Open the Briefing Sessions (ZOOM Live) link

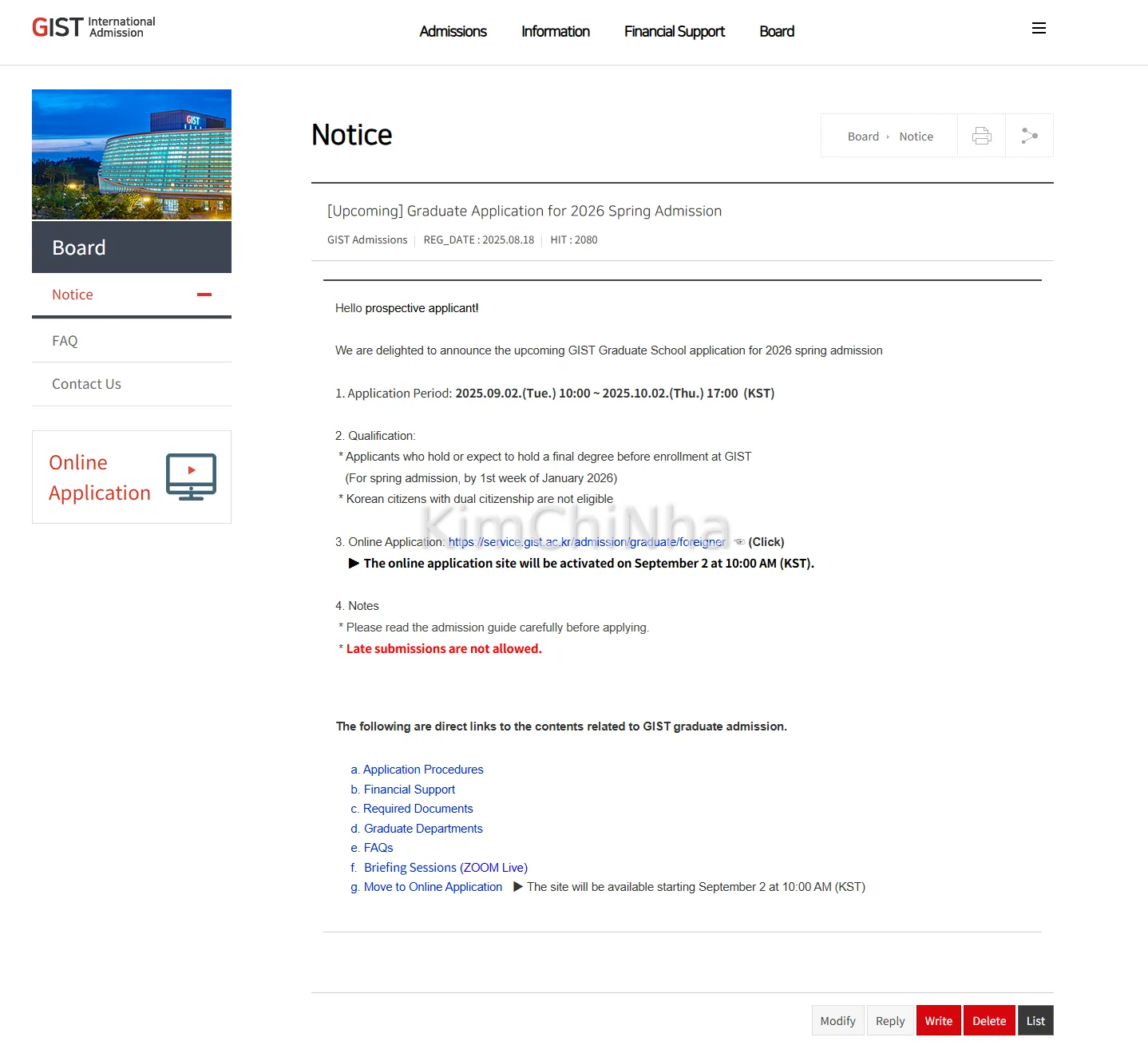pyautogui.click(x=445, y=868)
